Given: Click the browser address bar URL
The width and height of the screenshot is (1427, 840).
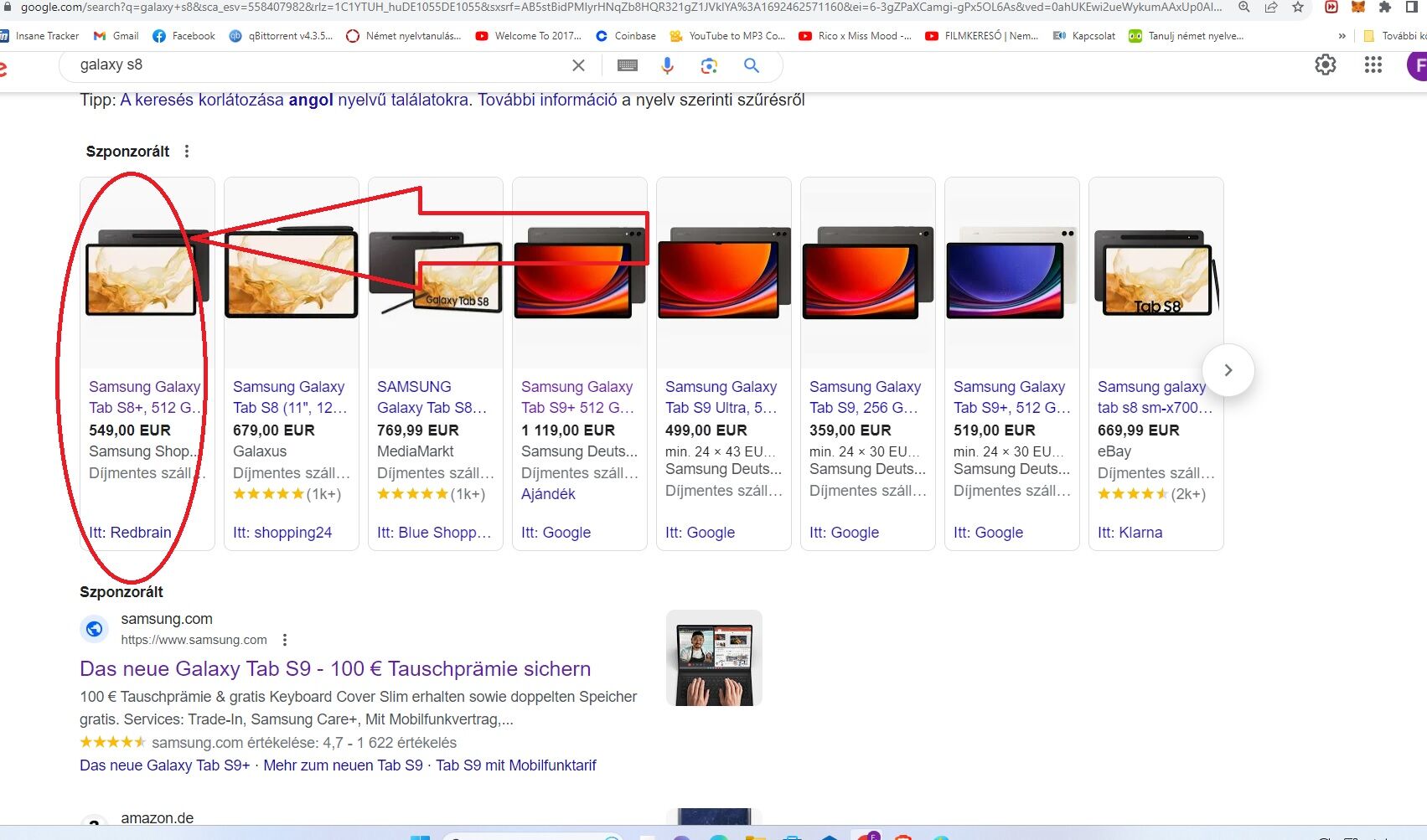Looking at the screenshot, I should click(x=620, y=8).
